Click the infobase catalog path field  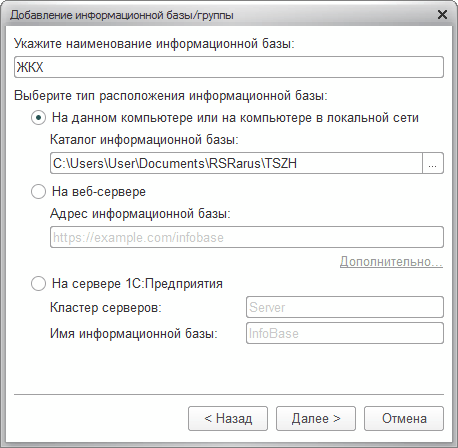236,163
